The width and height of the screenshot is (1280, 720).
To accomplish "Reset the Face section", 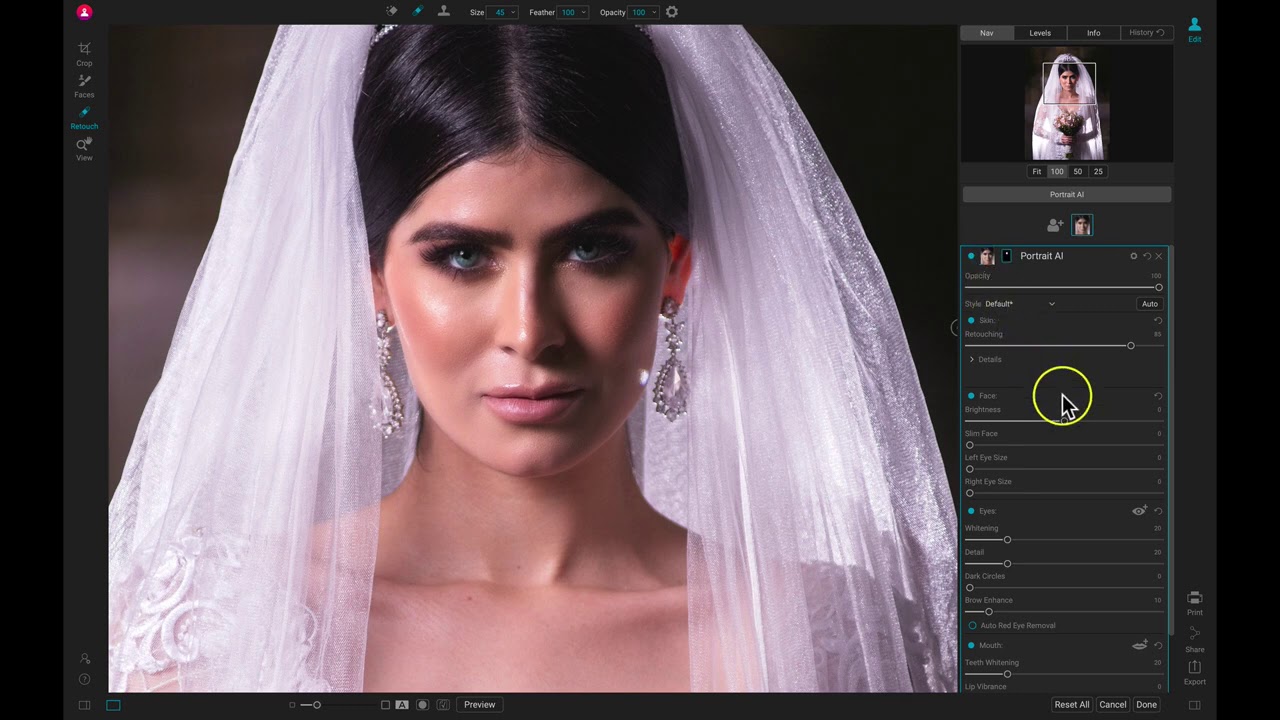I will pos(1158,396).
